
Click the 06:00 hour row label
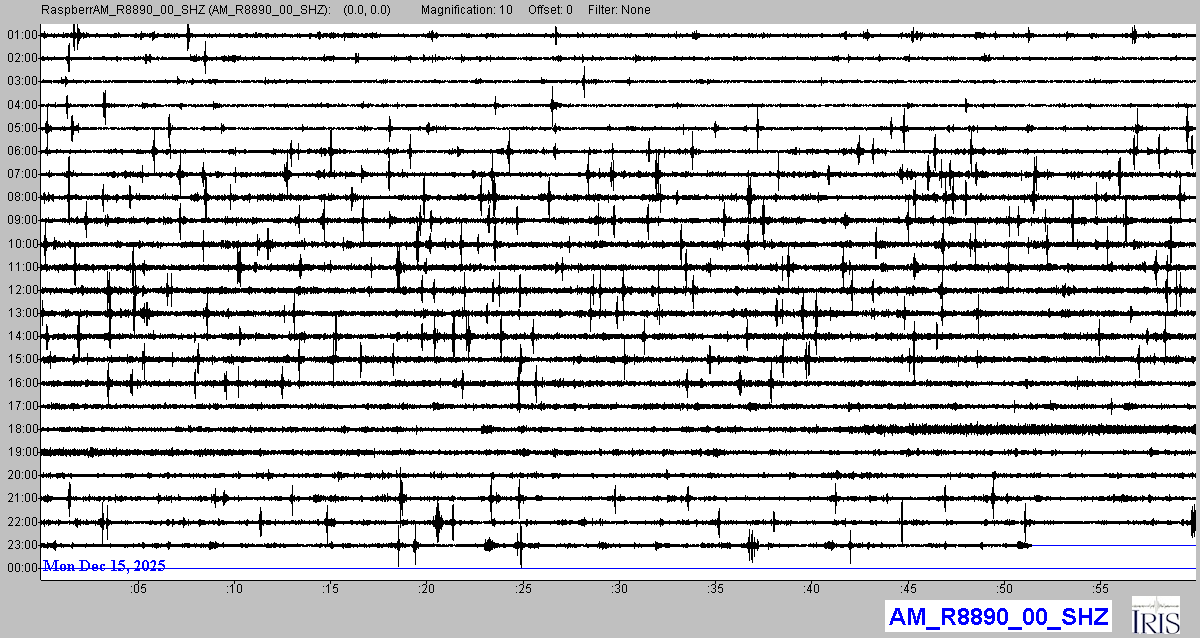(21, 151)
